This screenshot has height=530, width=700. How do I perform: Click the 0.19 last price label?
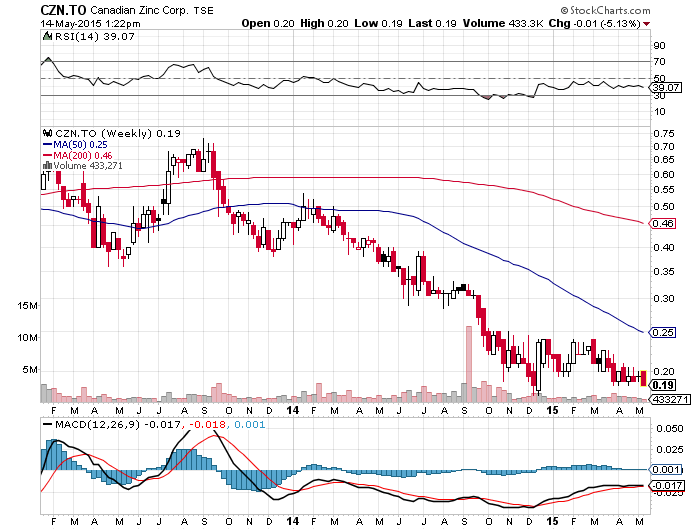(662, 384)
